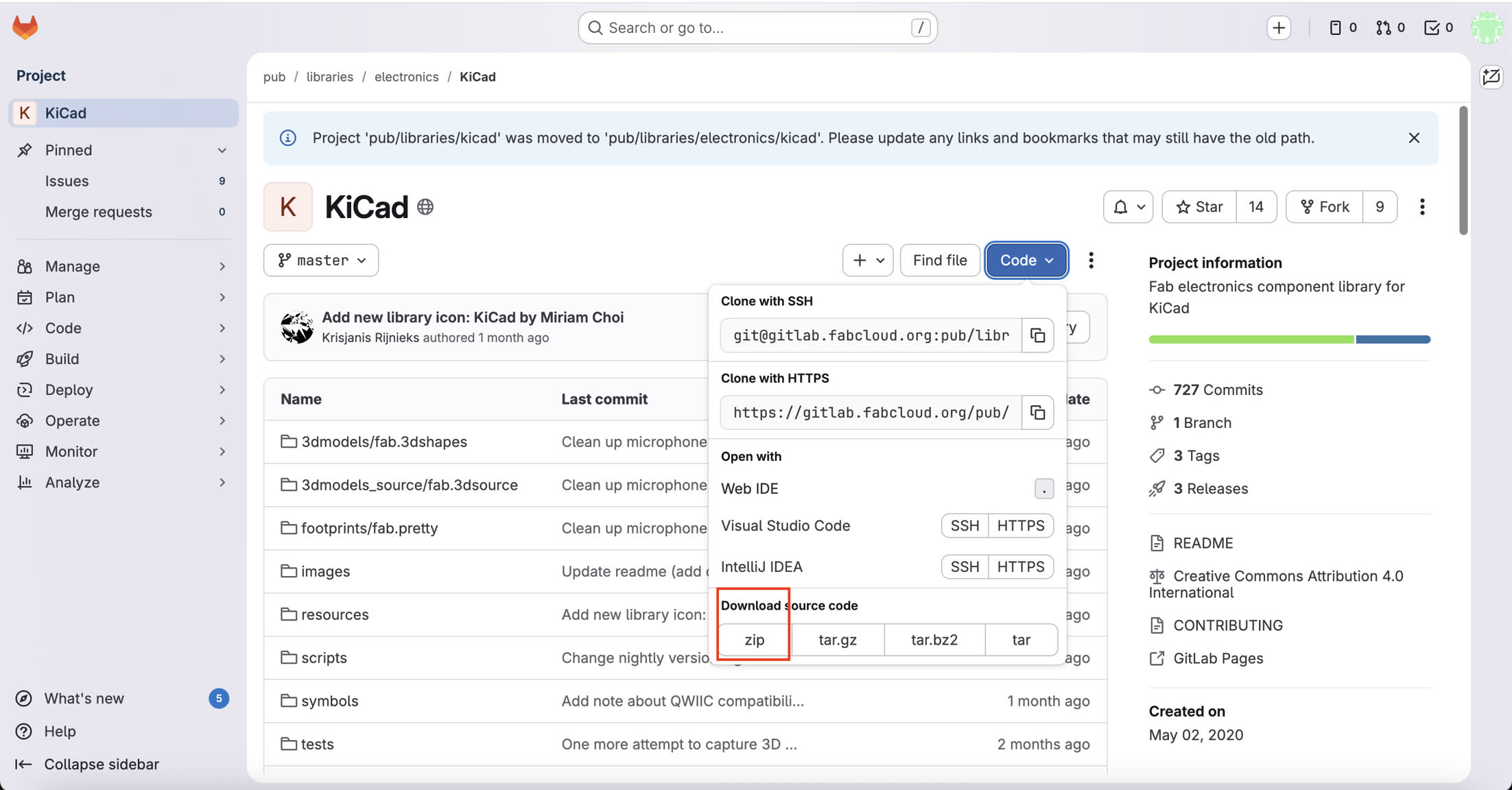
Task: Open Merge requests in the sidebar
Action: coord(123,211)
